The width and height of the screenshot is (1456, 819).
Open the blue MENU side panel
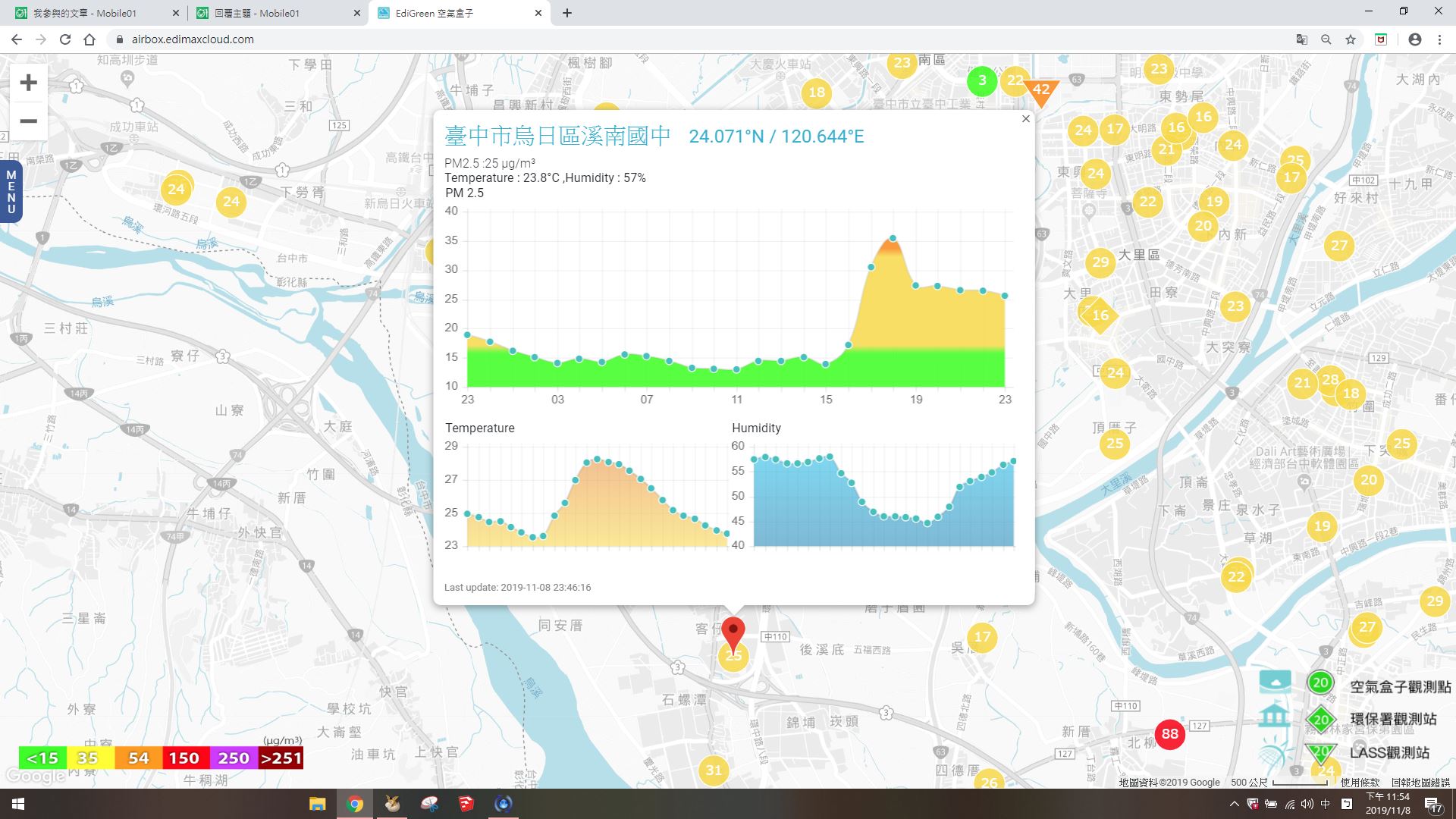click(x=11, y=191)
